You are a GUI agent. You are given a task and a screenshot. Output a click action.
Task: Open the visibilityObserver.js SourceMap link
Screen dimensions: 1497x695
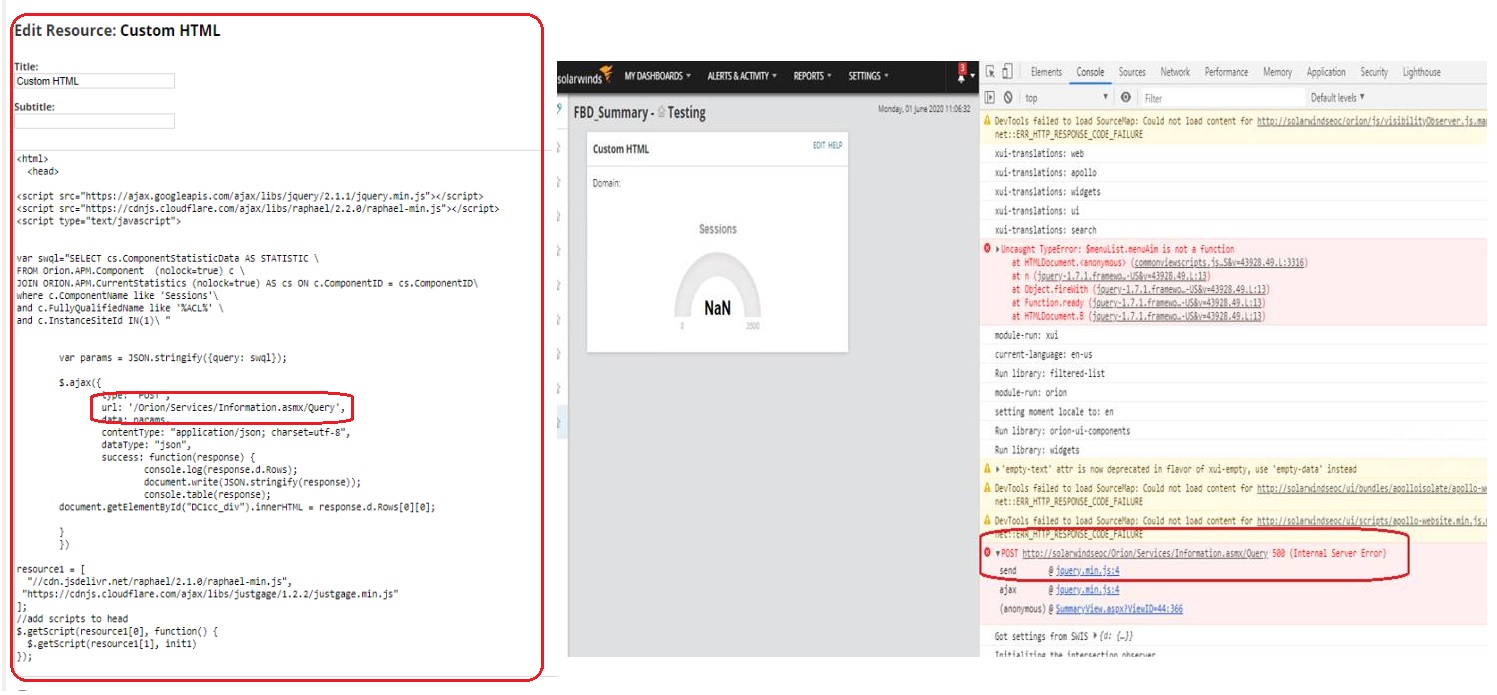1371,121
